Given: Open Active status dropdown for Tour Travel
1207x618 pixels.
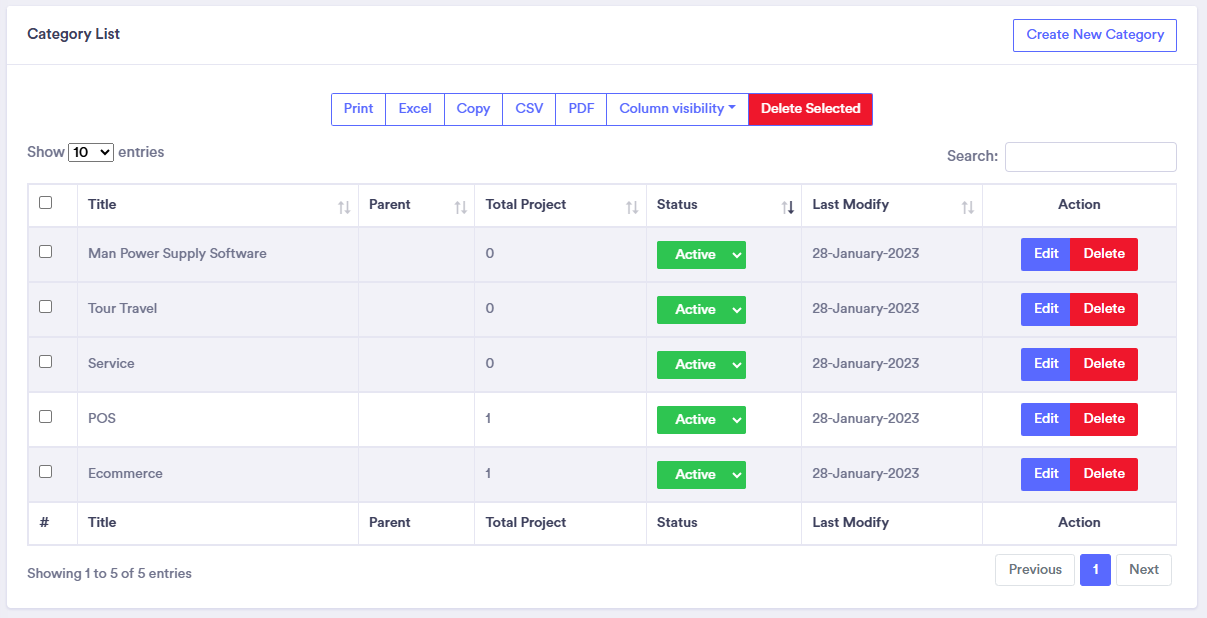Looking at the screenshot, I should (x=701, y=310).
